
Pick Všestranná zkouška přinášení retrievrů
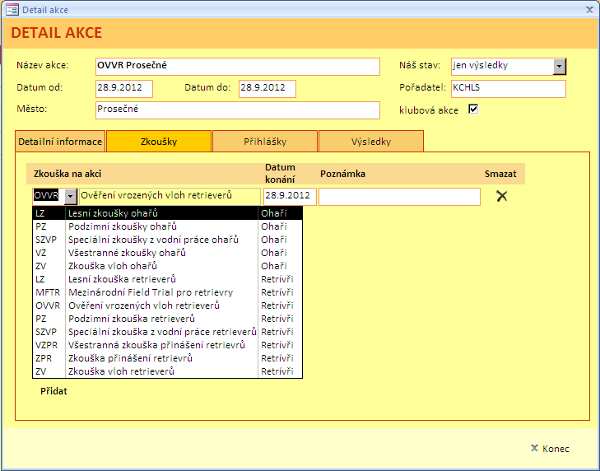pyautogui.click(x=168, y=345)
